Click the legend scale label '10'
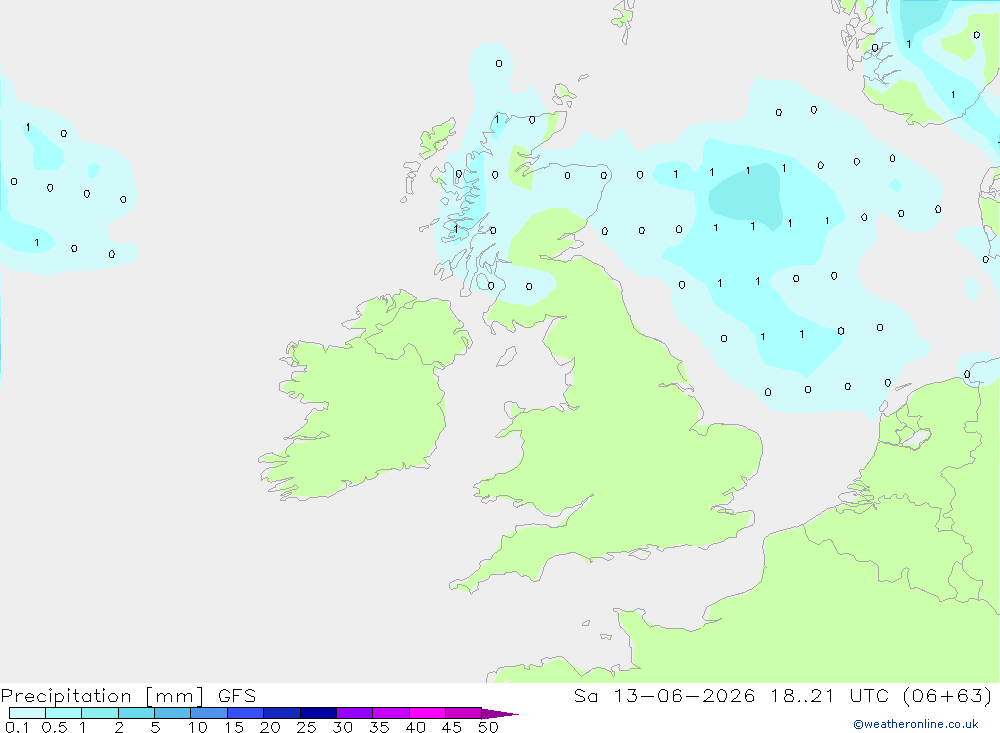The width and height of the screenshot is (1000, 733). pos(197,727)
